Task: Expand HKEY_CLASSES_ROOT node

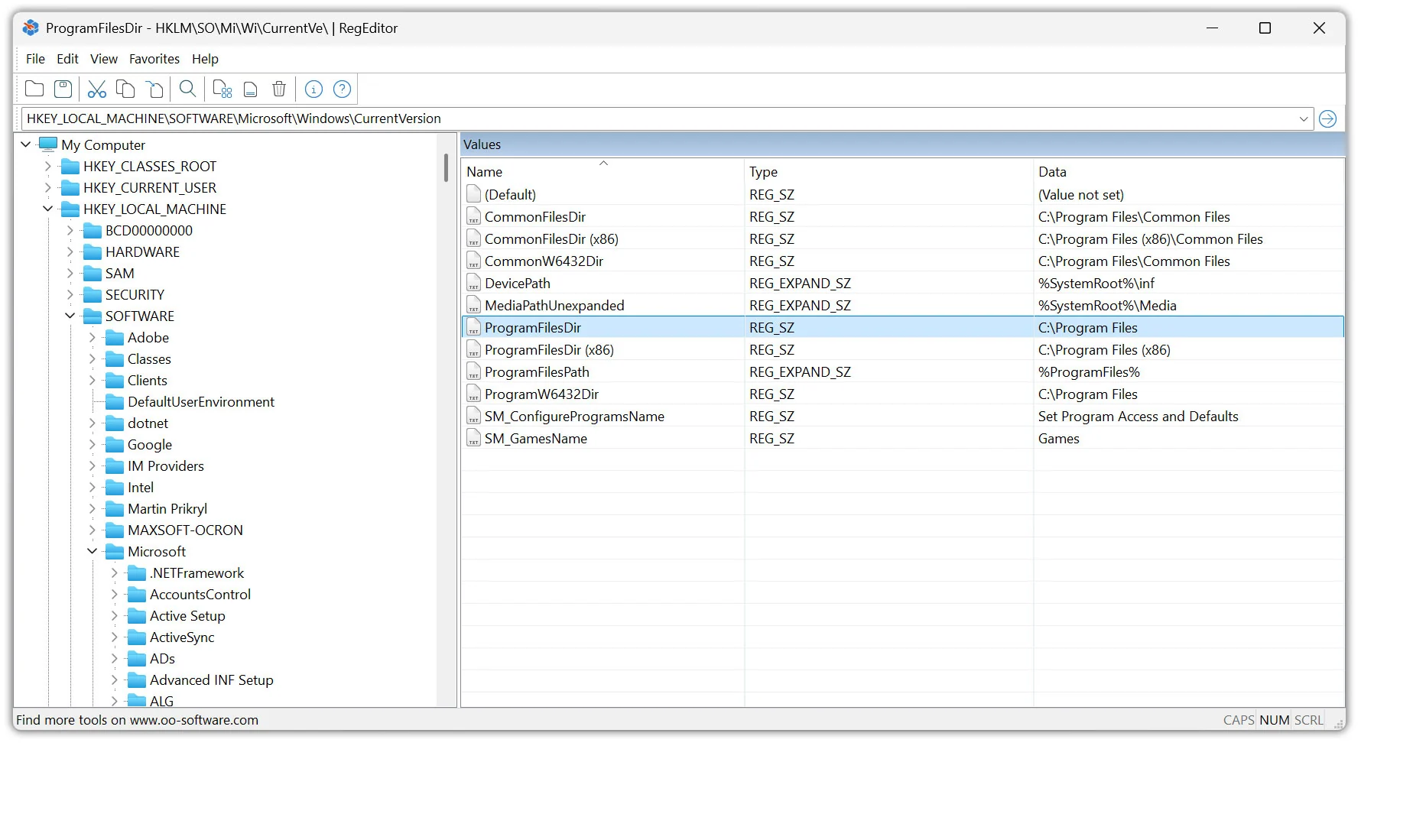Action: (x=48, y=166)
